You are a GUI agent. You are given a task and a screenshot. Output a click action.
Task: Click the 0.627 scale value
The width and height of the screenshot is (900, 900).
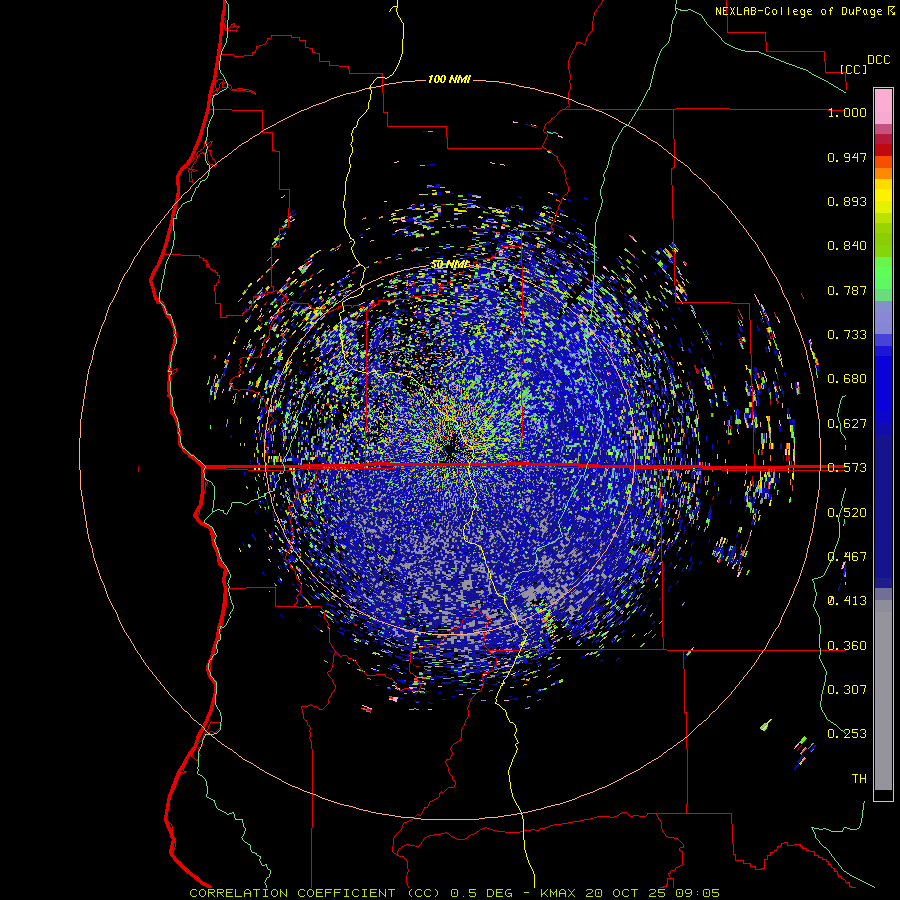(x=847, y=424)
